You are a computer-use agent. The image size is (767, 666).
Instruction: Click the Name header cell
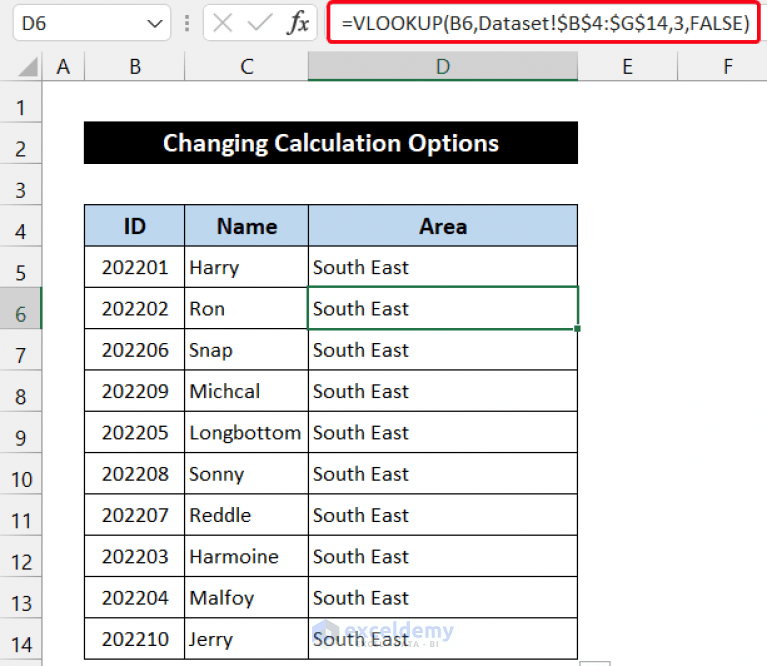click(x=247, y=226)
